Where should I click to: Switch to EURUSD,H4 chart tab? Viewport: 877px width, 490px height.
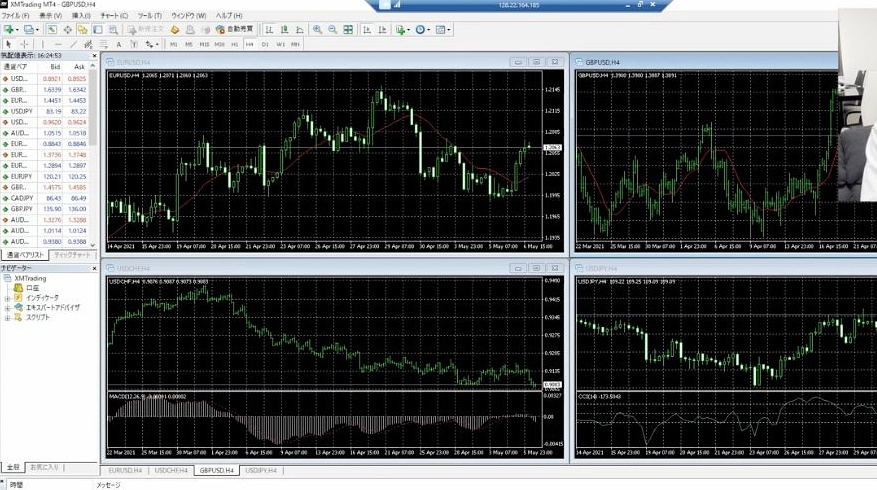(125, 470)
